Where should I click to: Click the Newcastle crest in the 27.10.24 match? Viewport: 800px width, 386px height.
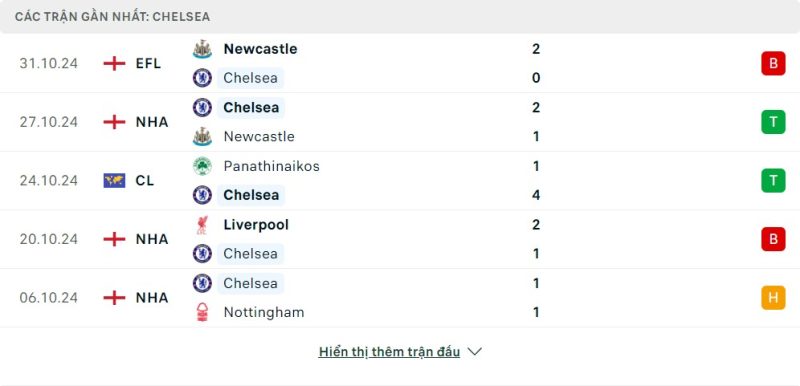202,136
